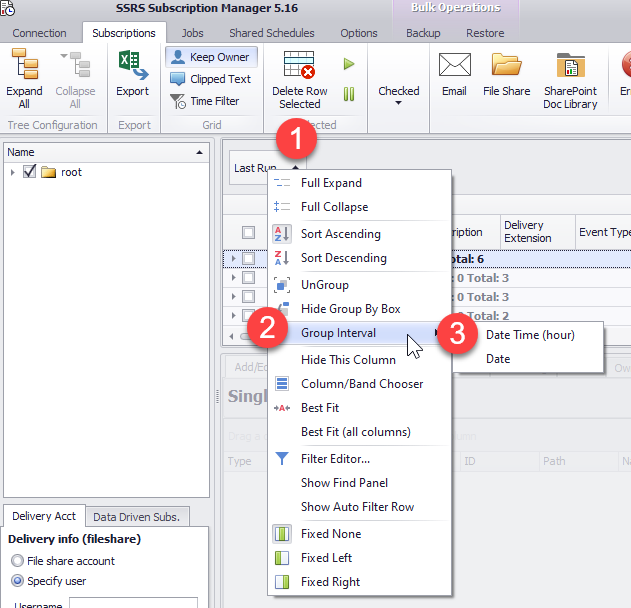The height and width of the screenshot is (608, 631).
Task: Open the Filter Editor
Action: tap(360, 459)
